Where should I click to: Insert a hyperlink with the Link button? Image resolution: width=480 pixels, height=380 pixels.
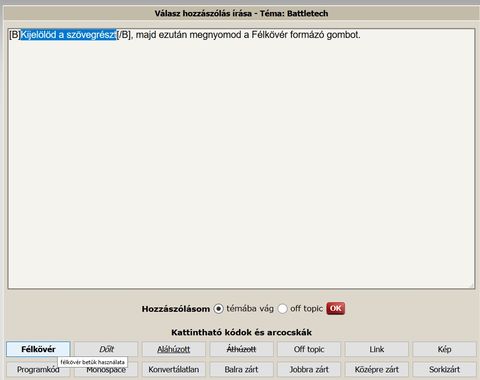click(377, 349)
